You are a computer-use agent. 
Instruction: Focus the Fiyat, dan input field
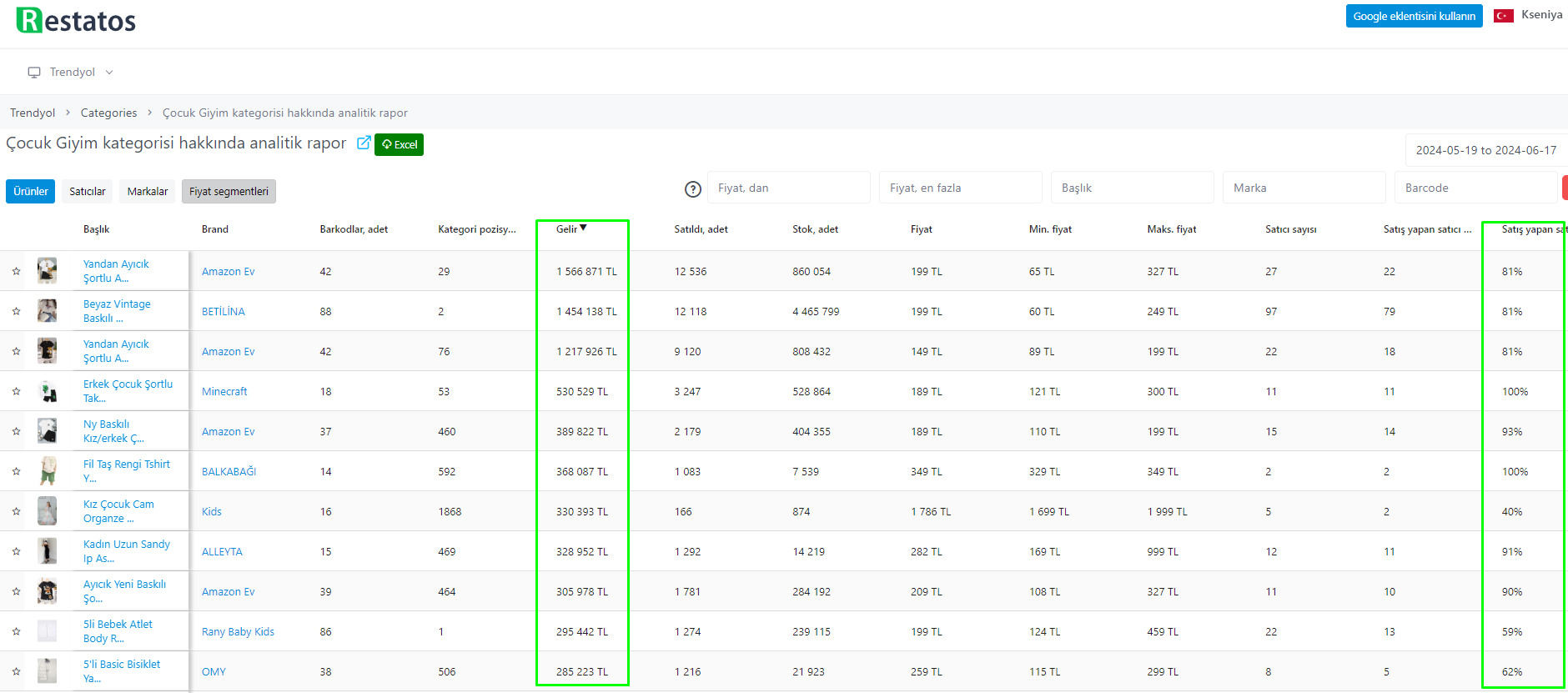click(x=789, y=188)
